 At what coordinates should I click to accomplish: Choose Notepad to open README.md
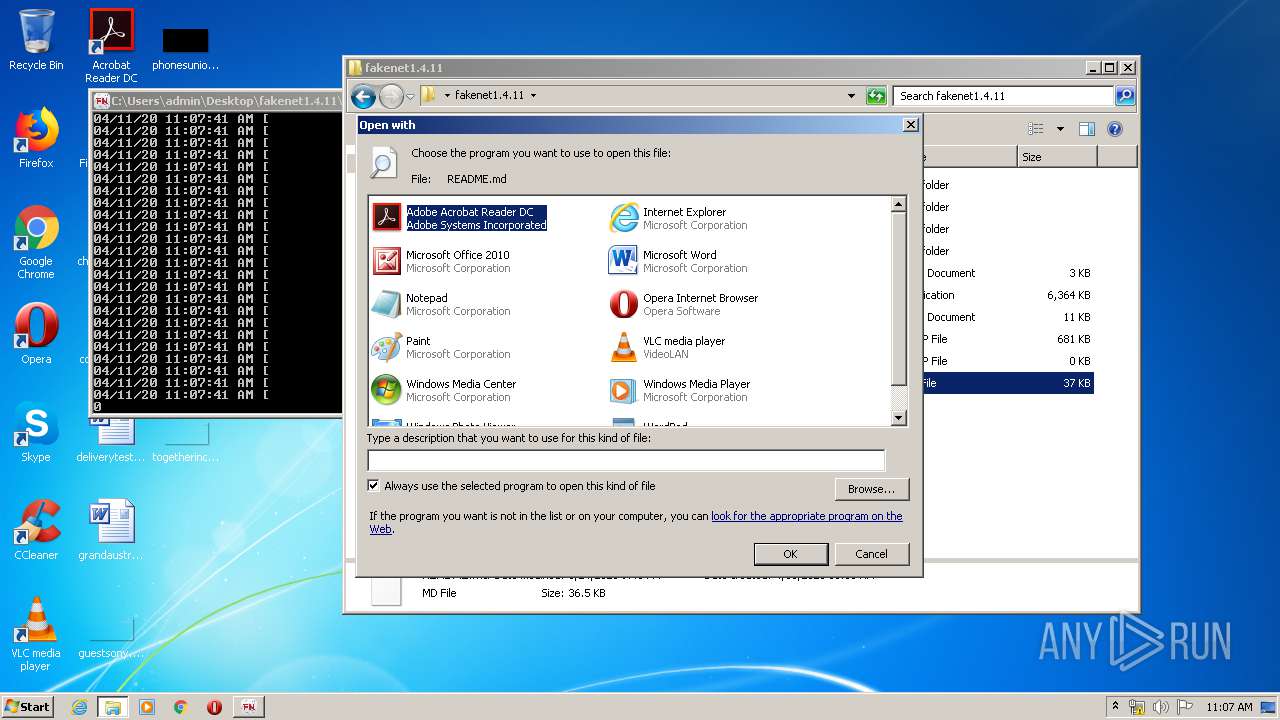click(441, 304)
